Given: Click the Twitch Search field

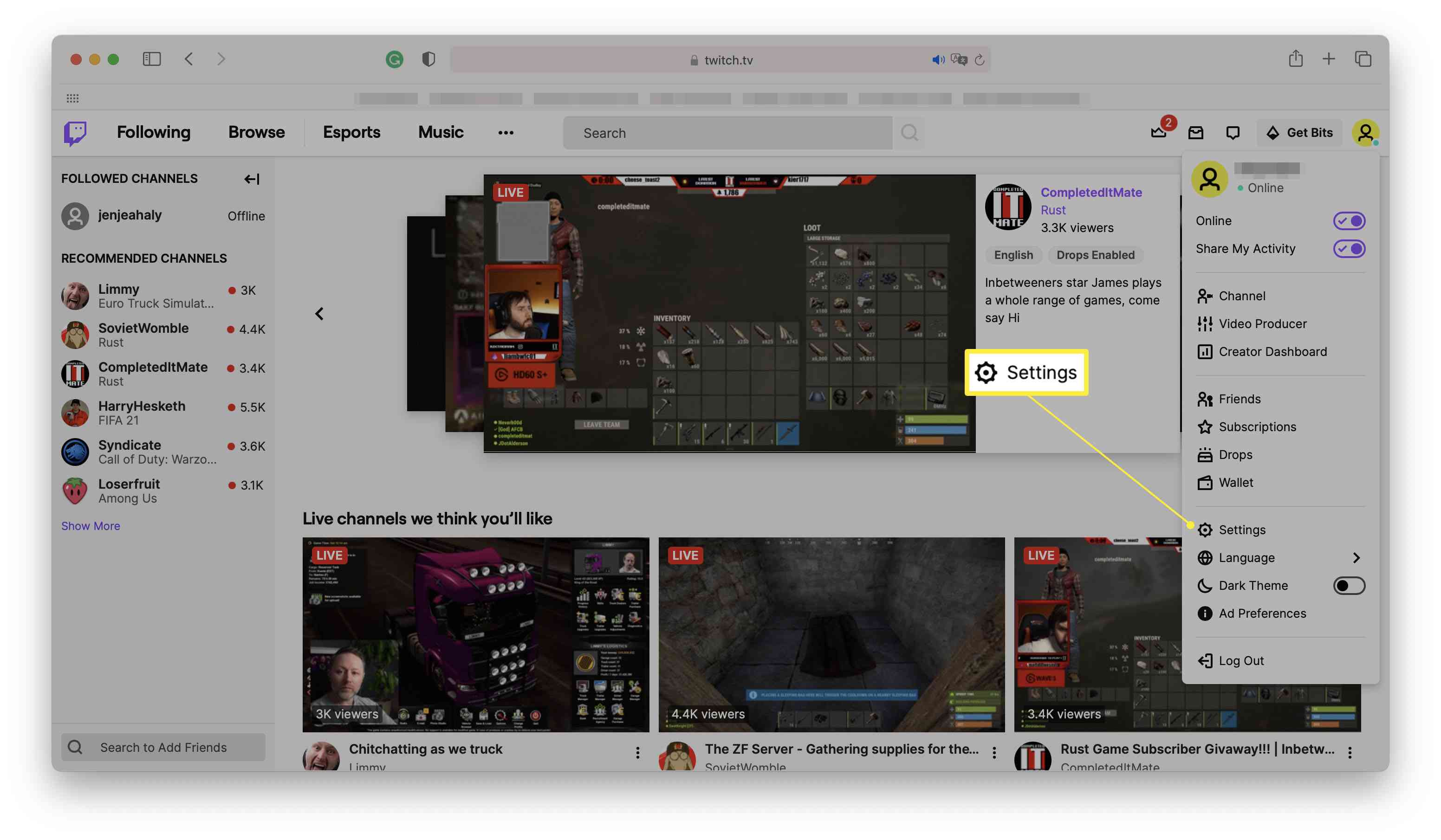Looking at the screenshot, I should (727, 133).
